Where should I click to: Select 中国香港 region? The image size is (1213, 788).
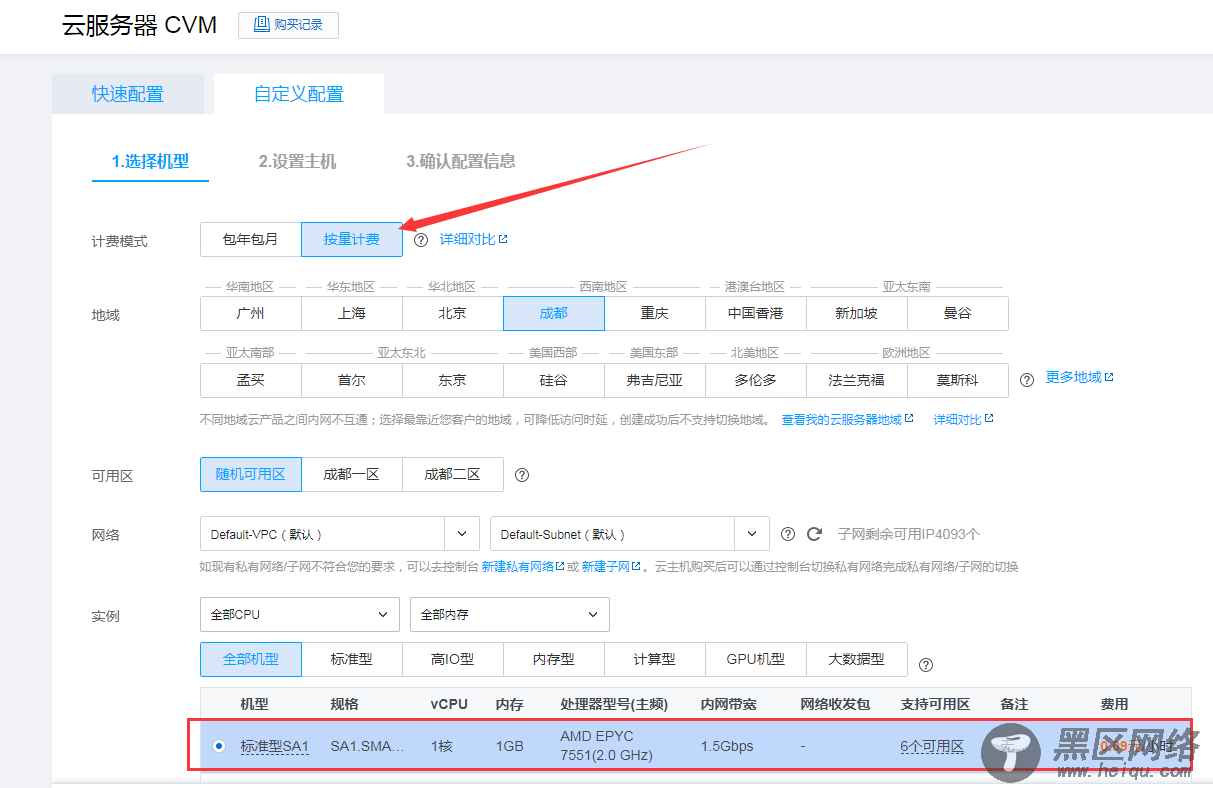756,313
